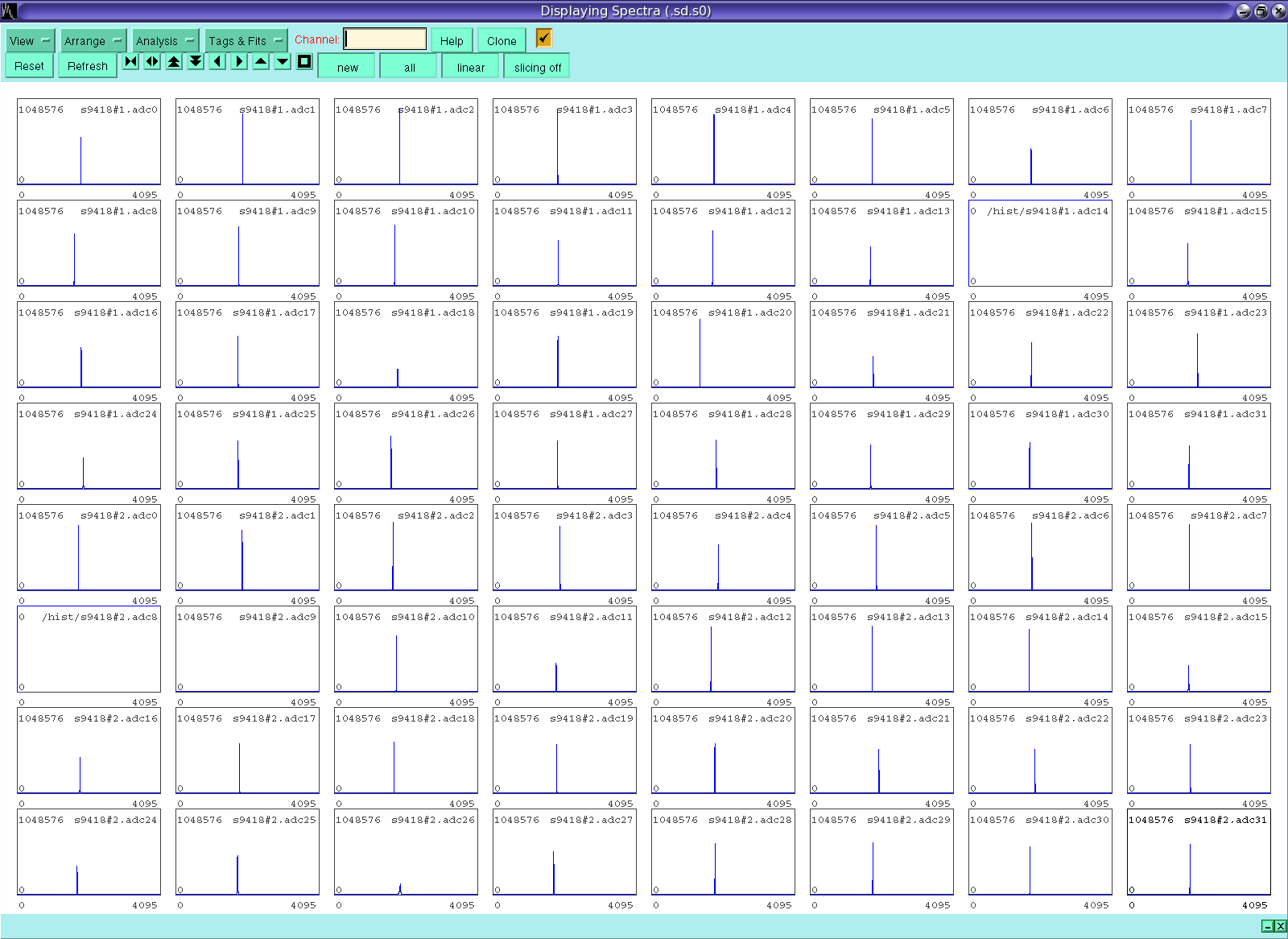Click the Clone button
1288x939 pixels.
[x=502, y=40]
